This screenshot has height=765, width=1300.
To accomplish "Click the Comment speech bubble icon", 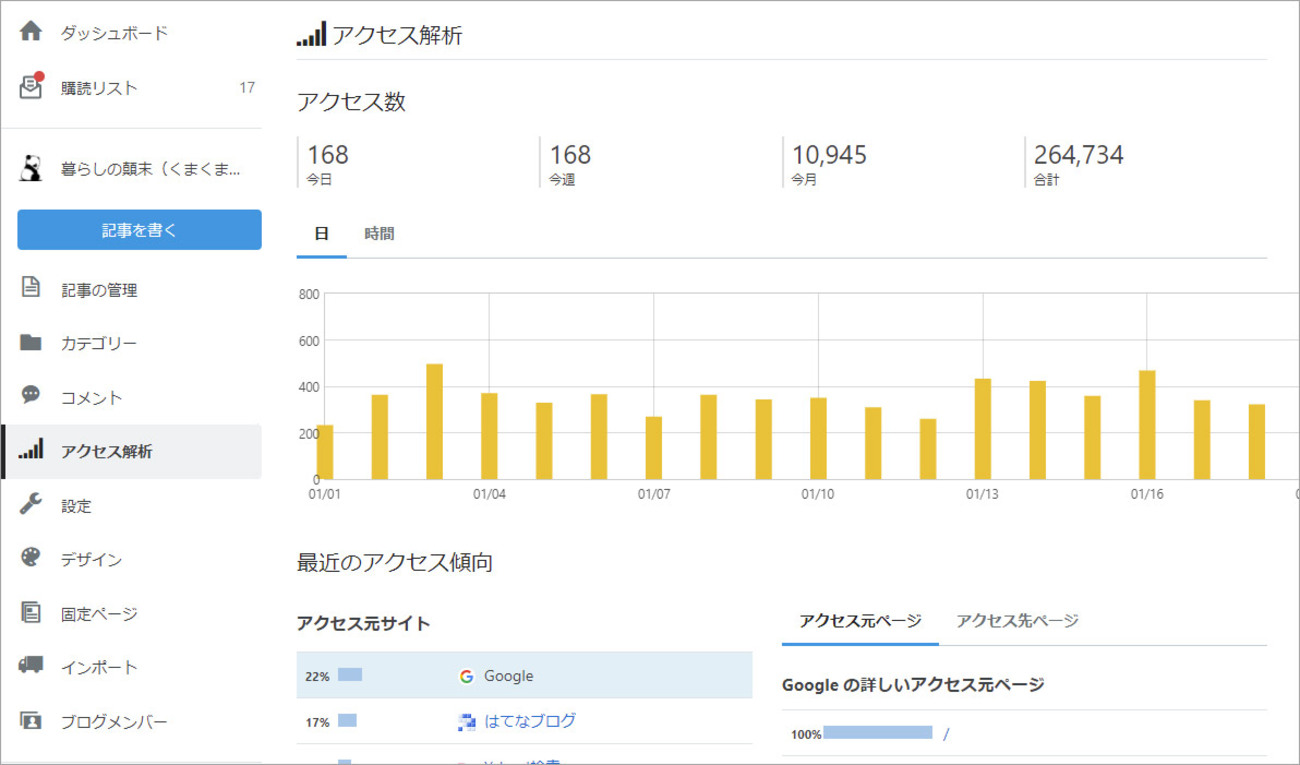I will pos(31,396).
